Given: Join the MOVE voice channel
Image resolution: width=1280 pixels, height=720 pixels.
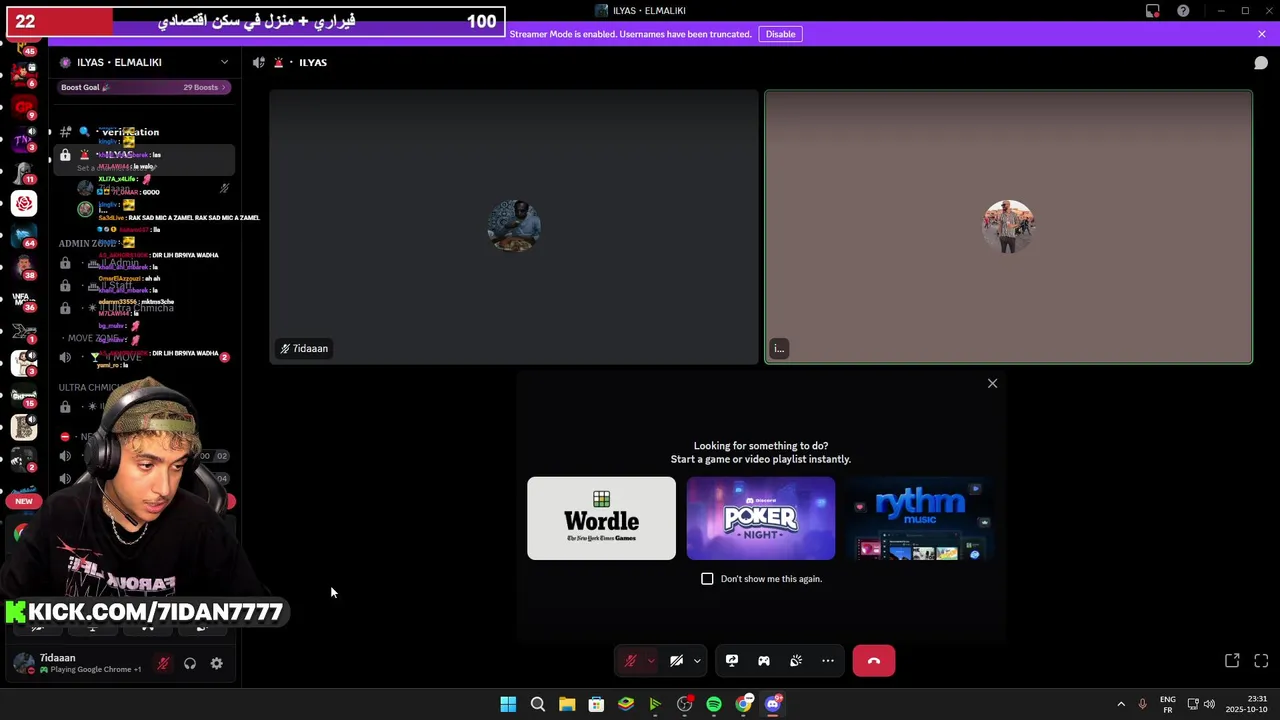Looking at the screenshot, I should [144, 357].
